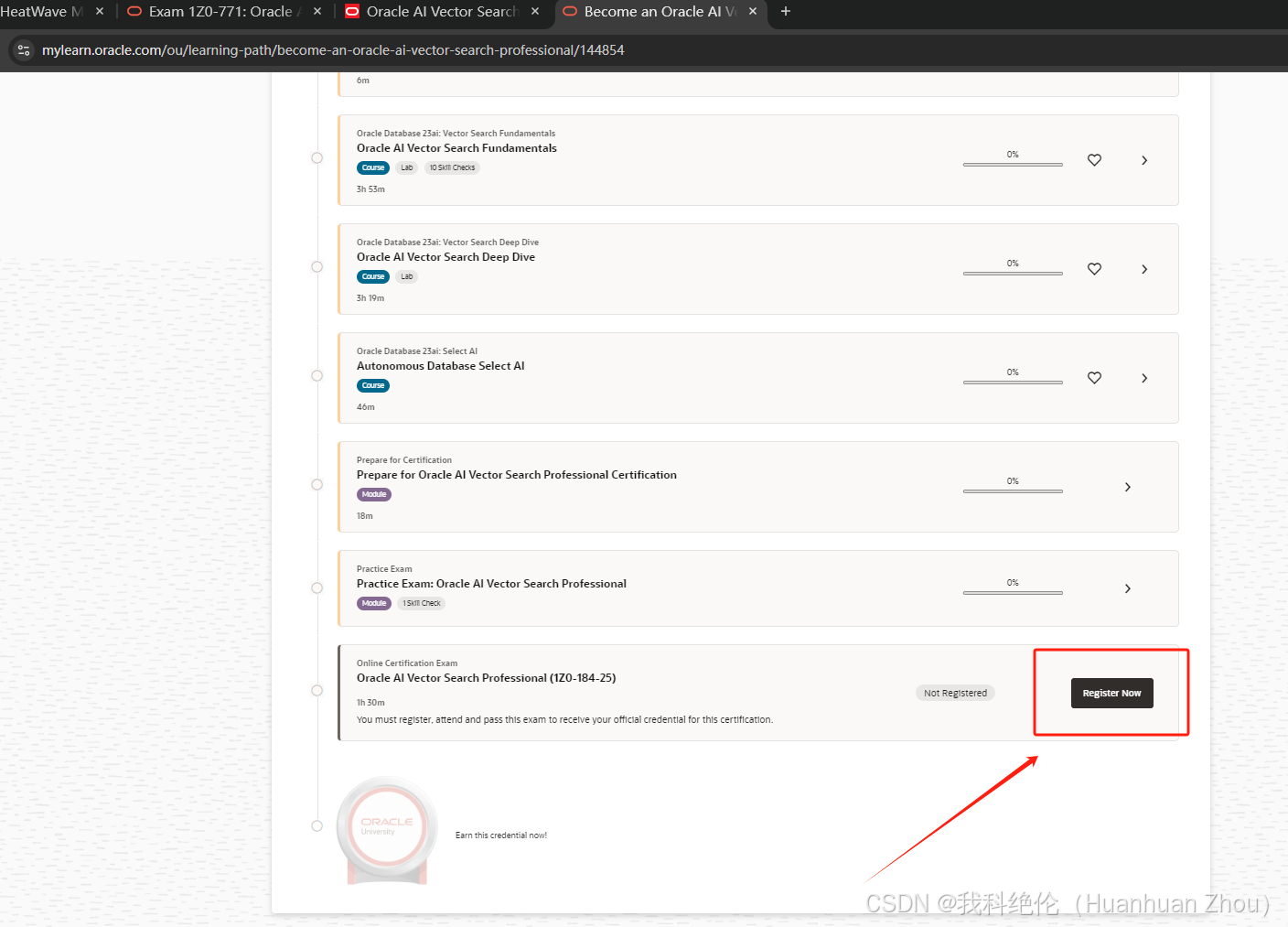Click the '1h 30m' exam duration text
Image resolution: width=1288 pixels, height=927 pixels.
370,703
